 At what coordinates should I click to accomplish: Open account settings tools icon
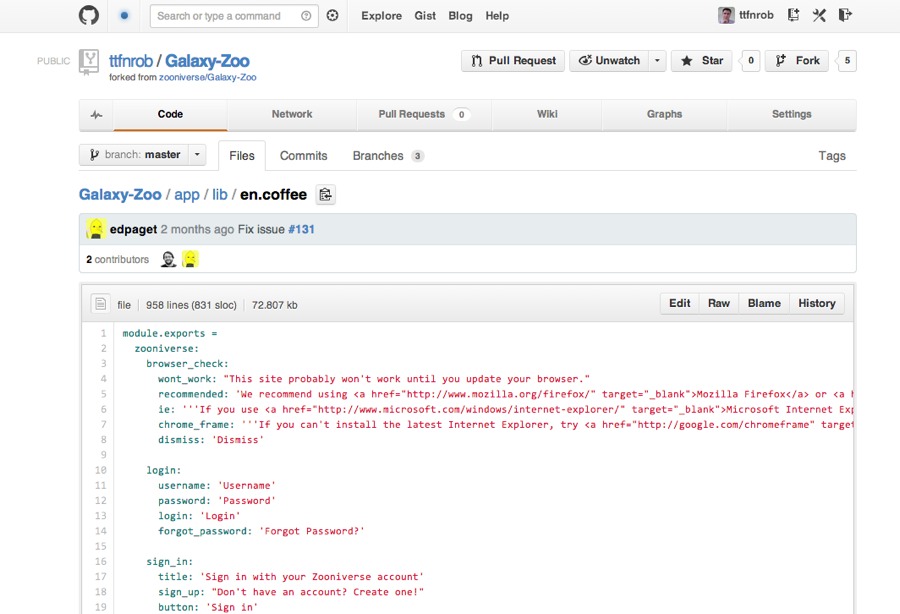click(819, 16)
